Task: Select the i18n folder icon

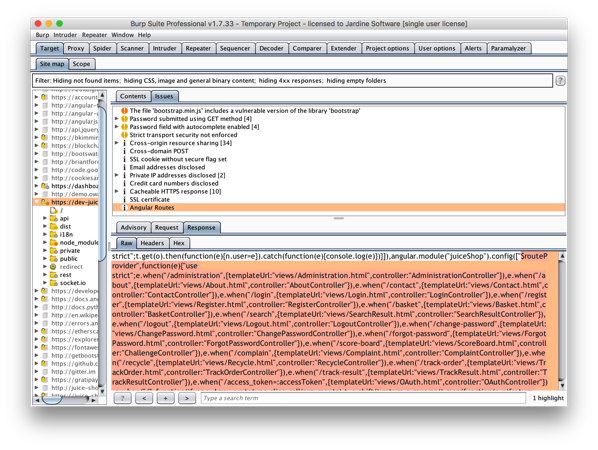Action: pyautogui.click(x=54, y=234)
